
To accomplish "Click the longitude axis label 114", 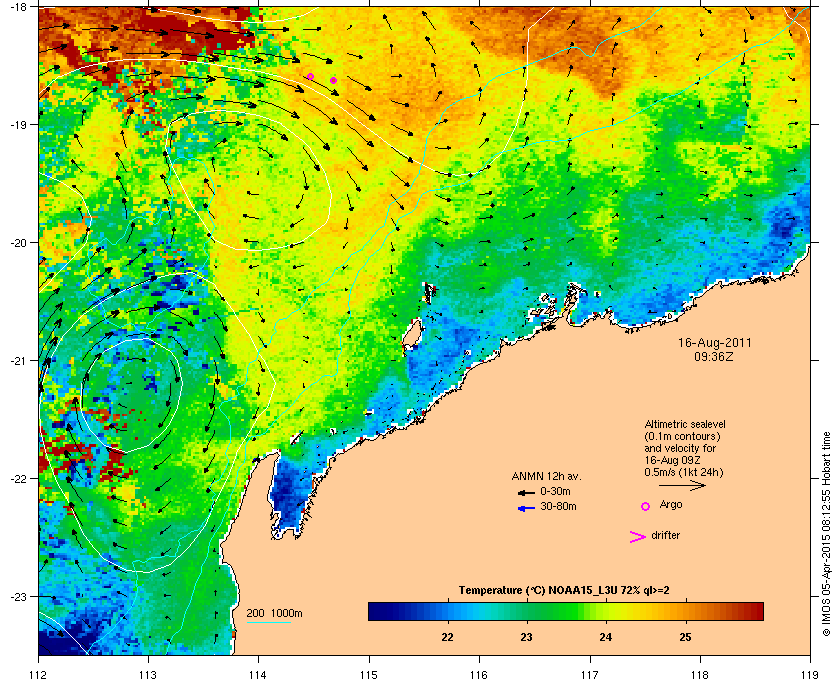I will pos(258,674).
